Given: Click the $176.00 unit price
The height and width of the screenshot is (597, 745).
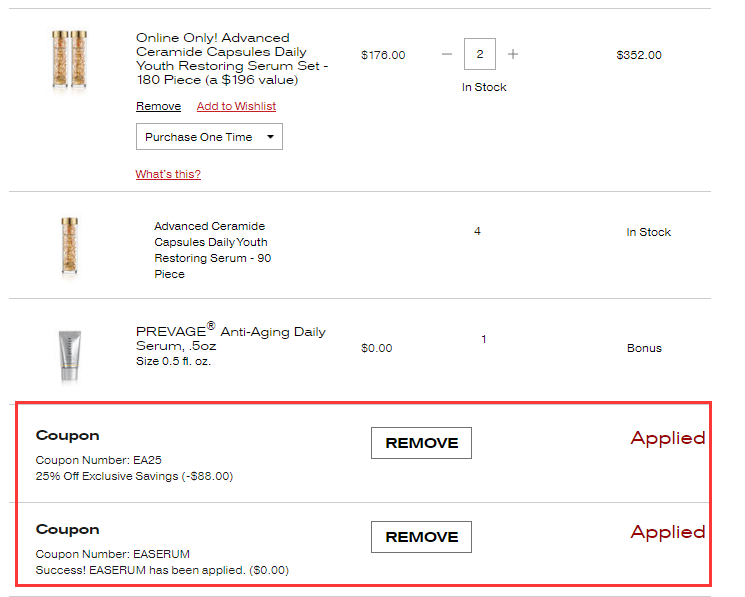Looking at the screenshot, I should (383, 55).
